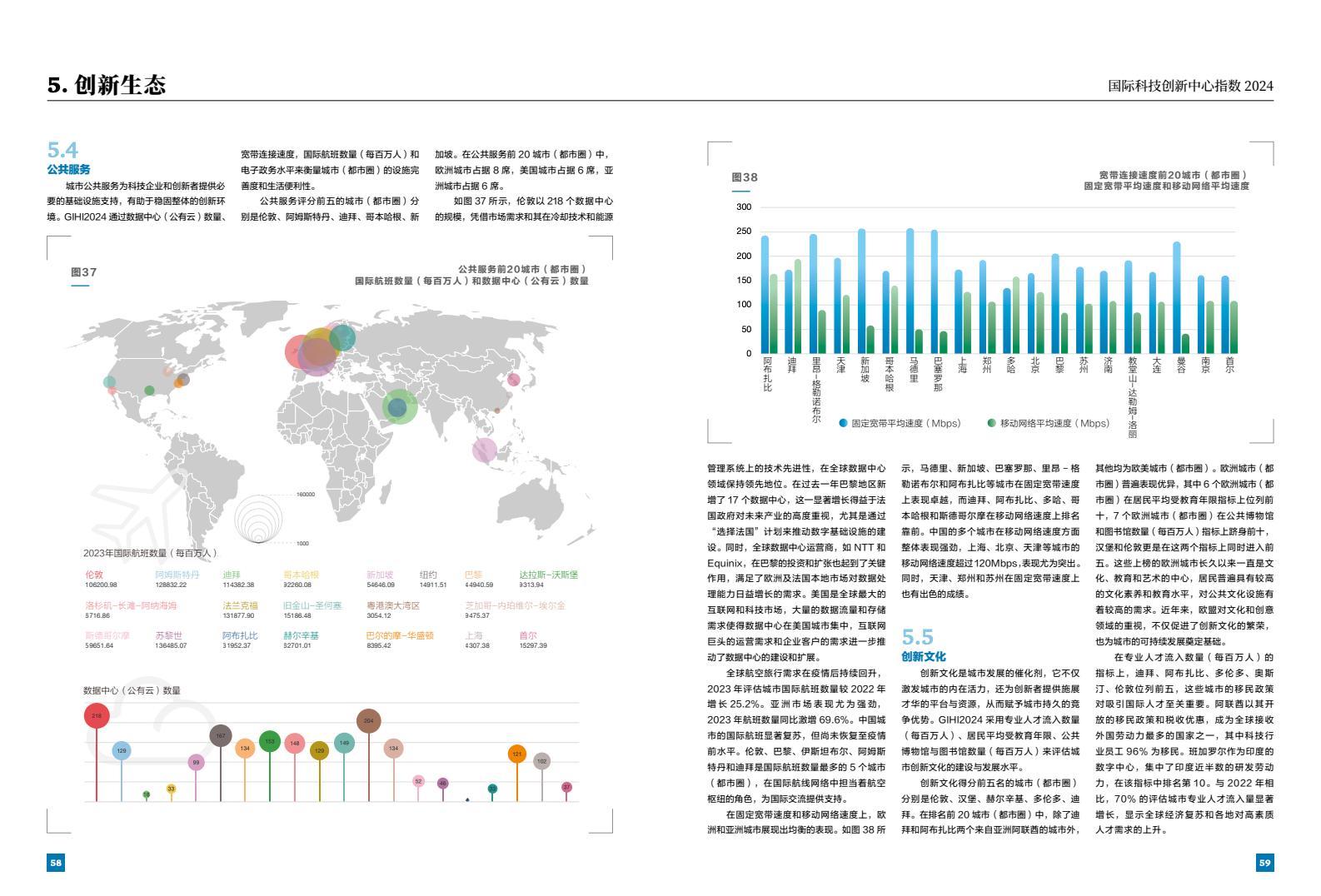Click the brown 204 data center bubble
The height and width of the screenshot is (896, 1321).
click(369, 720)
